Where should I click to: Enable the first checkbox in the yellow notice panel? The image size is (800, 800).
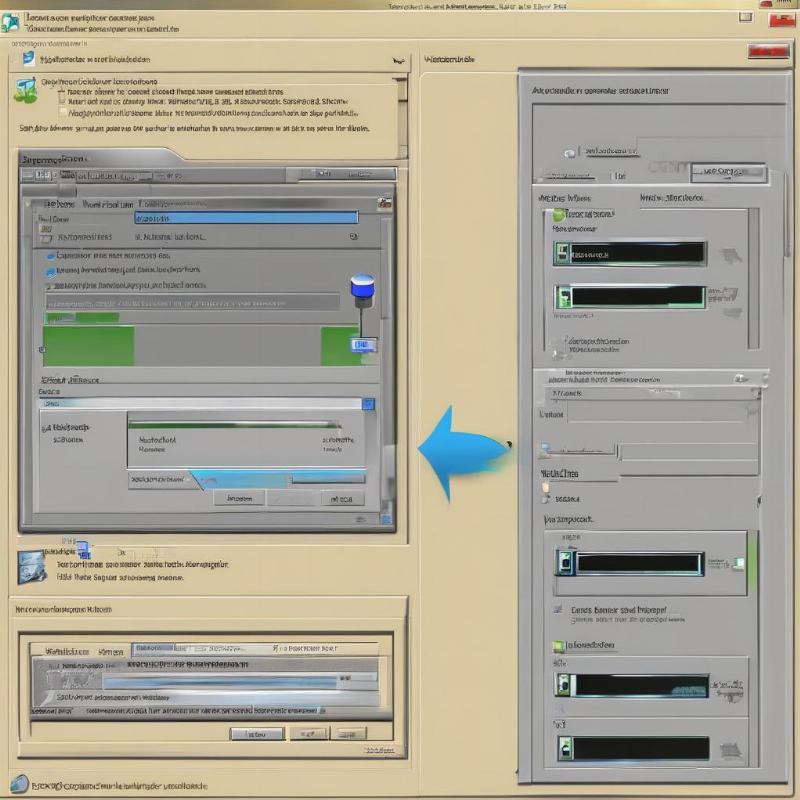[62, 92]
